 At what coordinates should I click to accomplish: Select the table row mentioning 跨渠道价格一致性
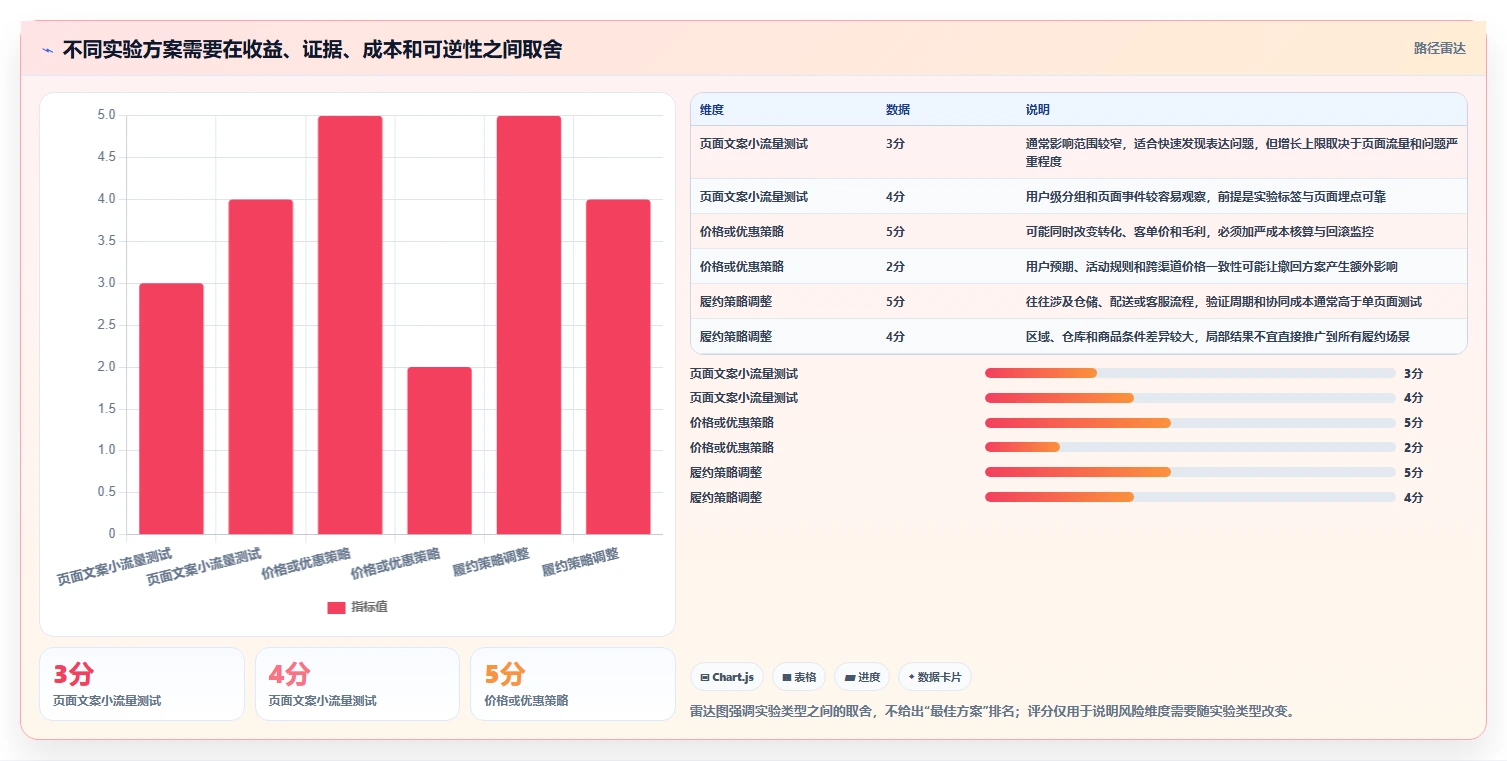point(1079,267)
